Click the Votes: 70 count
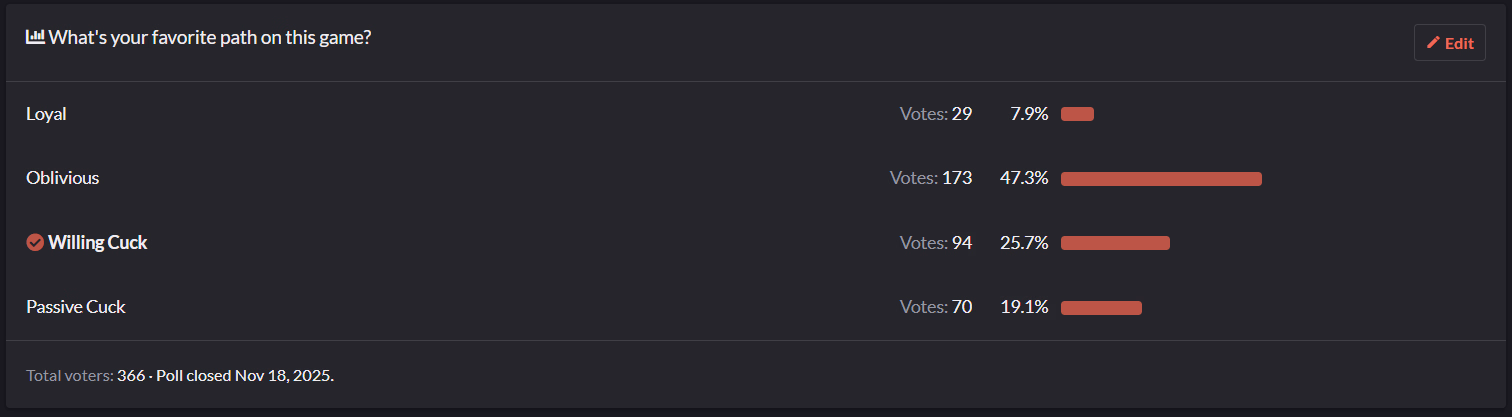The height and width of the screenshot is (417, 1512). tap(935, 307)
